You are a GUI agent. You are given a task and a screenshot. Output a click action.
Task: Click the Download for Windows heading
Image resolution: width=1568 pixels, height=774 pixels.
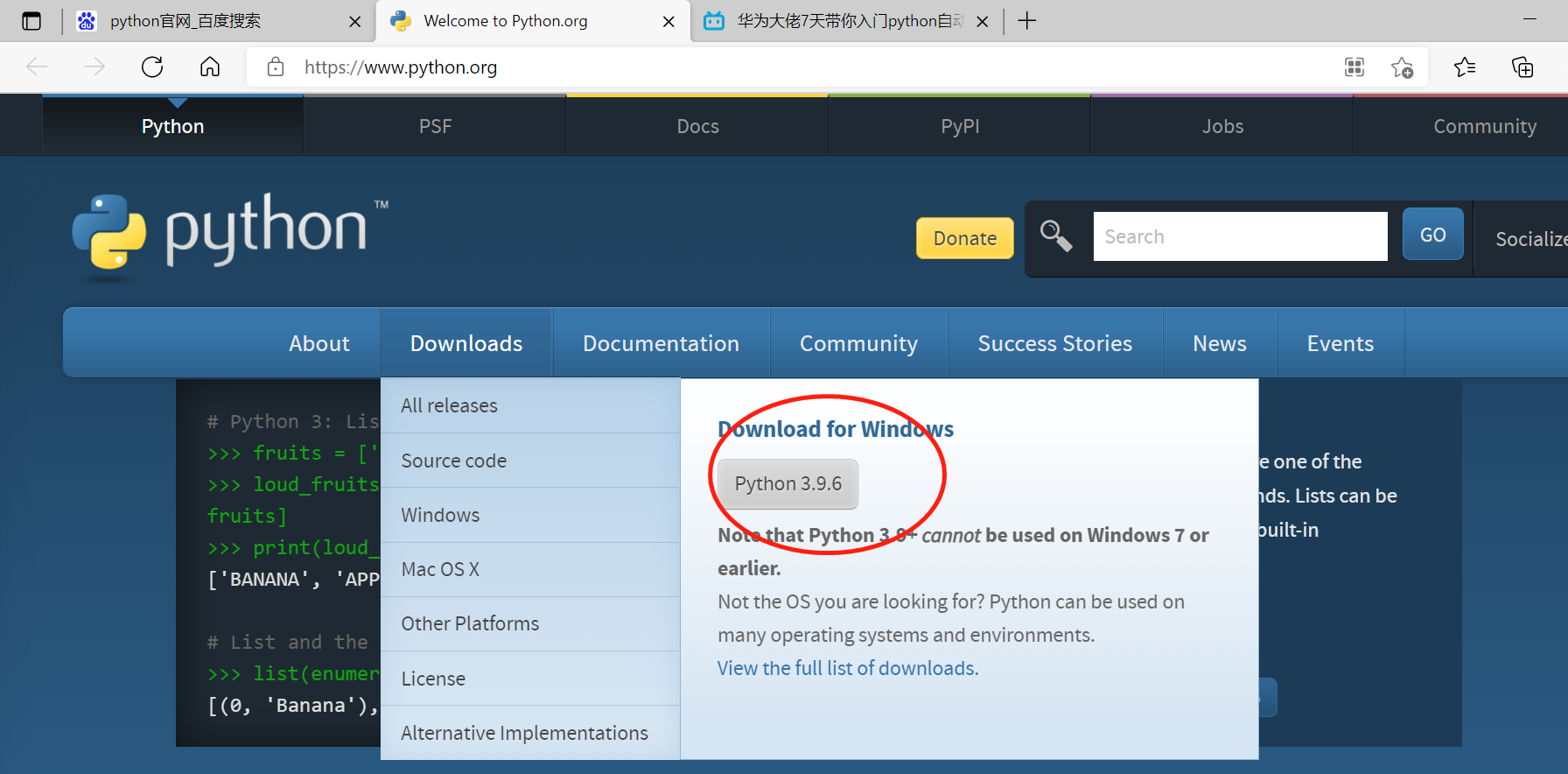click(836, 429)
